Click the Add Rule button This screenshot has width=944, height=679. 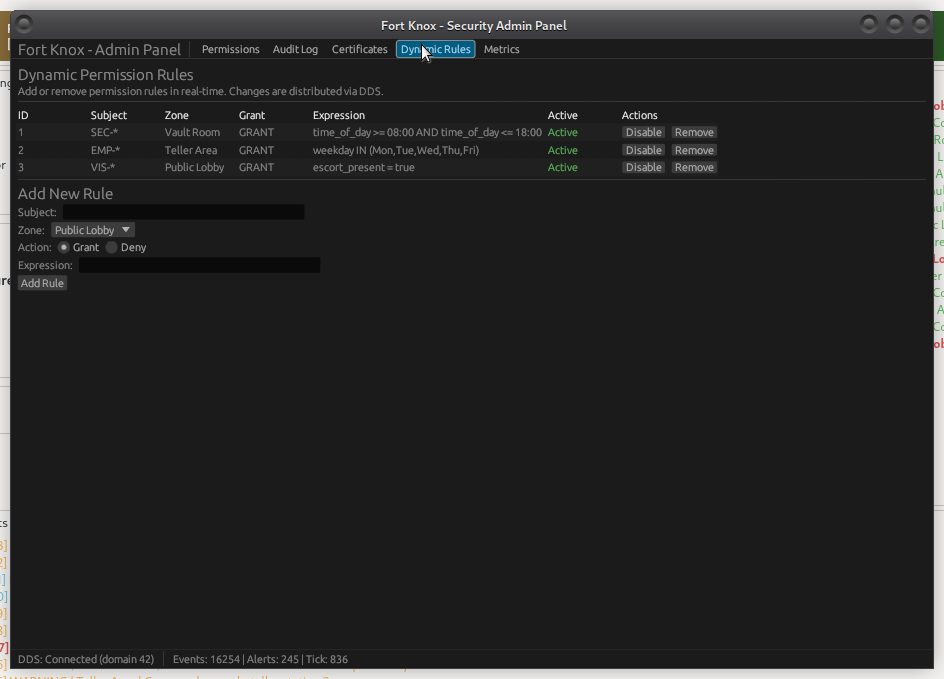coord(41,283)
